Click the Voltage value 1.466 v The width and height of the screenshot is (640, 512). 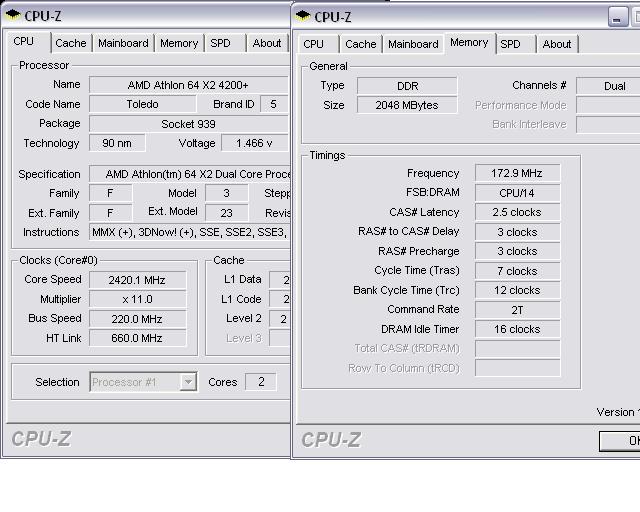(x=254, y=143)
